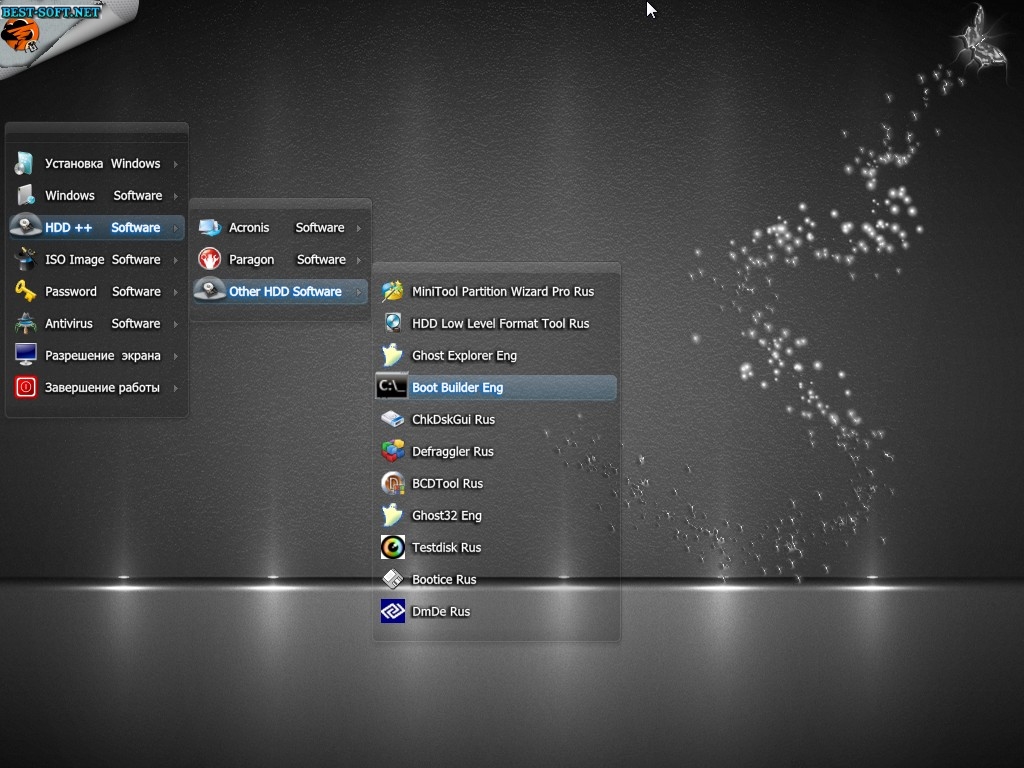This screenshot has height=768, width=1024.
Task: Click the Acronis Software icon
Action: click(210, 227)
